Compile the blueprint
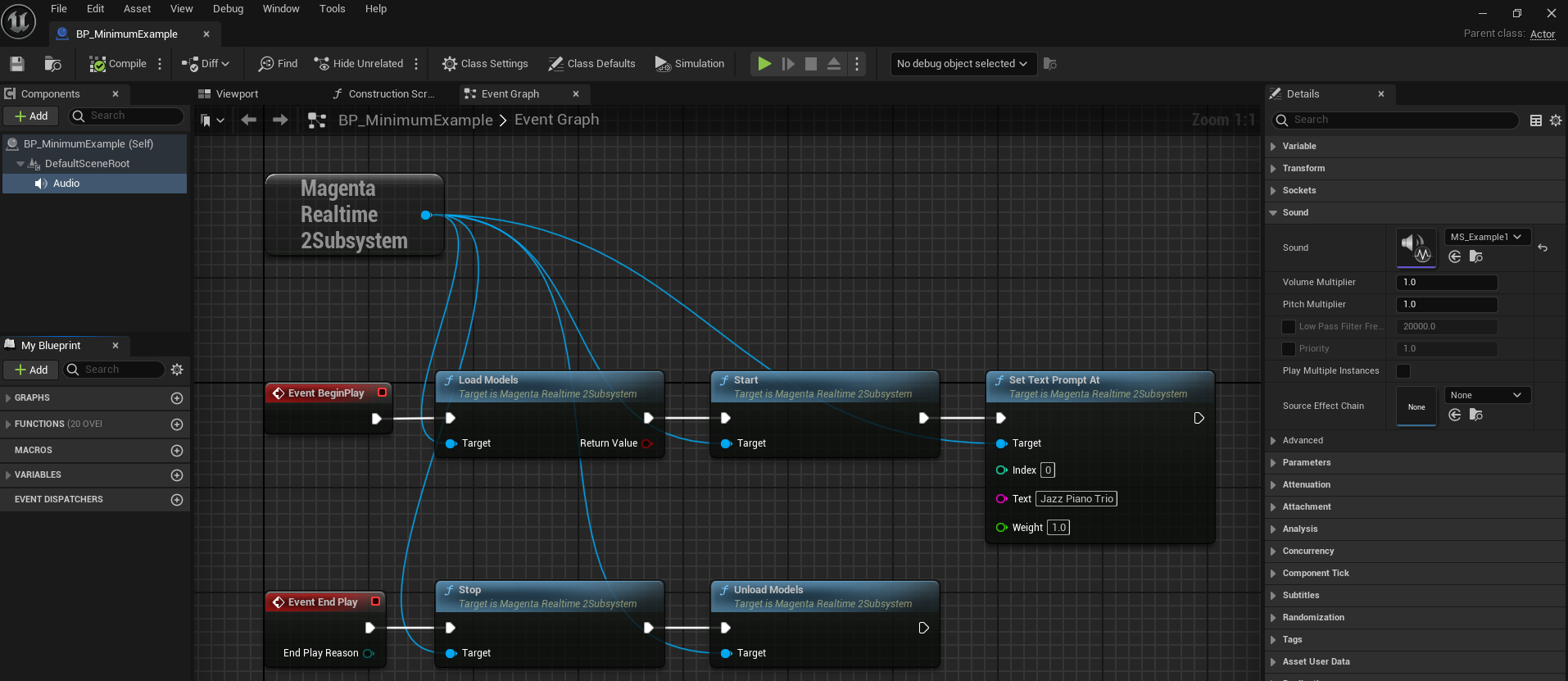Screen dimensions: 1568x681 (x=118, y=64)
